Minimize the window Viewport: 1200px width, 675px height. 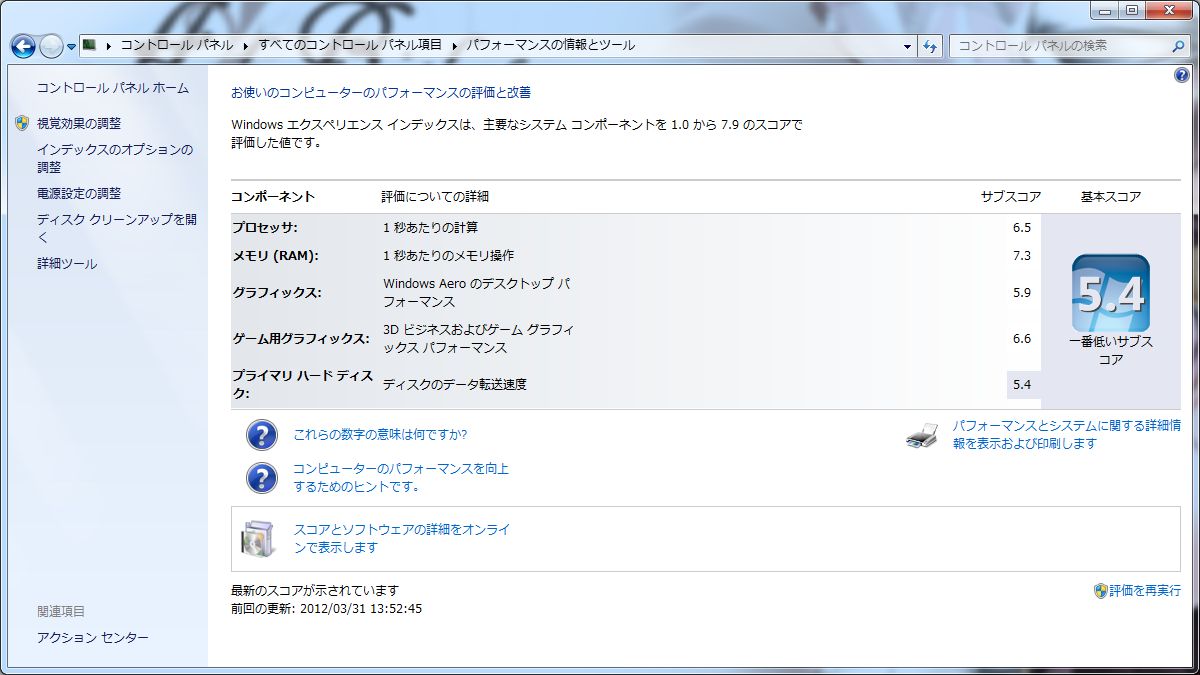pyautogui.click(x=1105, y=10)
